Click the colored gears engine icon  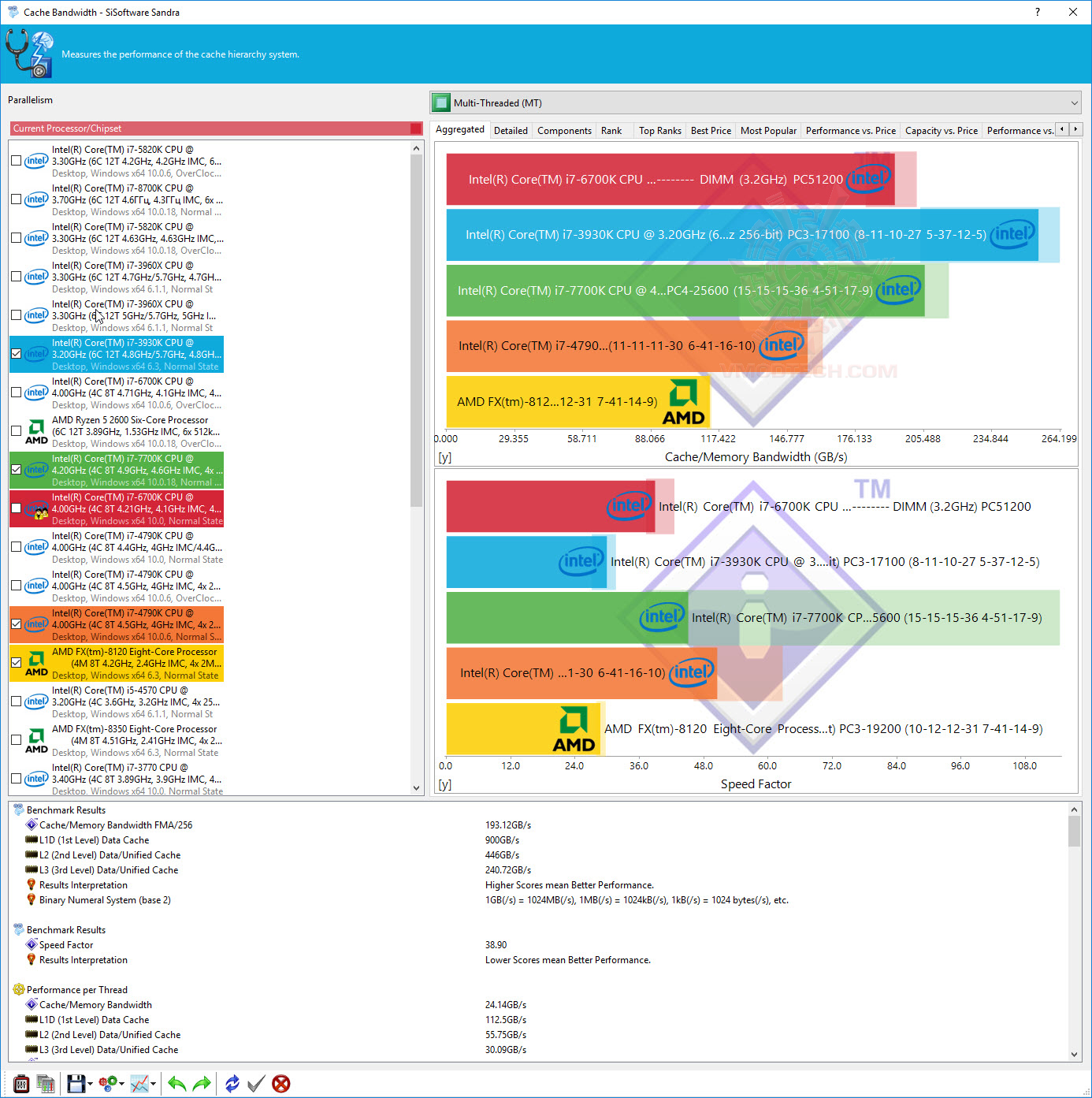click(108, 1084)
